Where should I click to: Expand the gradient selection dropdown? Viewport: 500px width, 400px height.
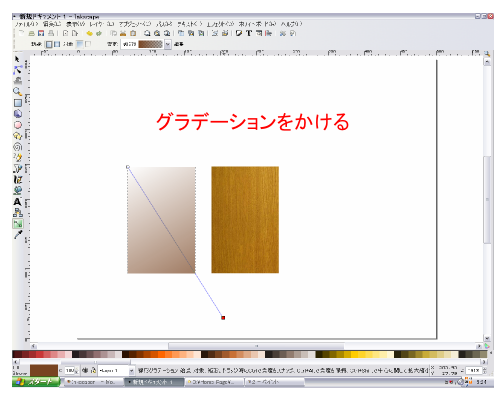tap(168, 44)
